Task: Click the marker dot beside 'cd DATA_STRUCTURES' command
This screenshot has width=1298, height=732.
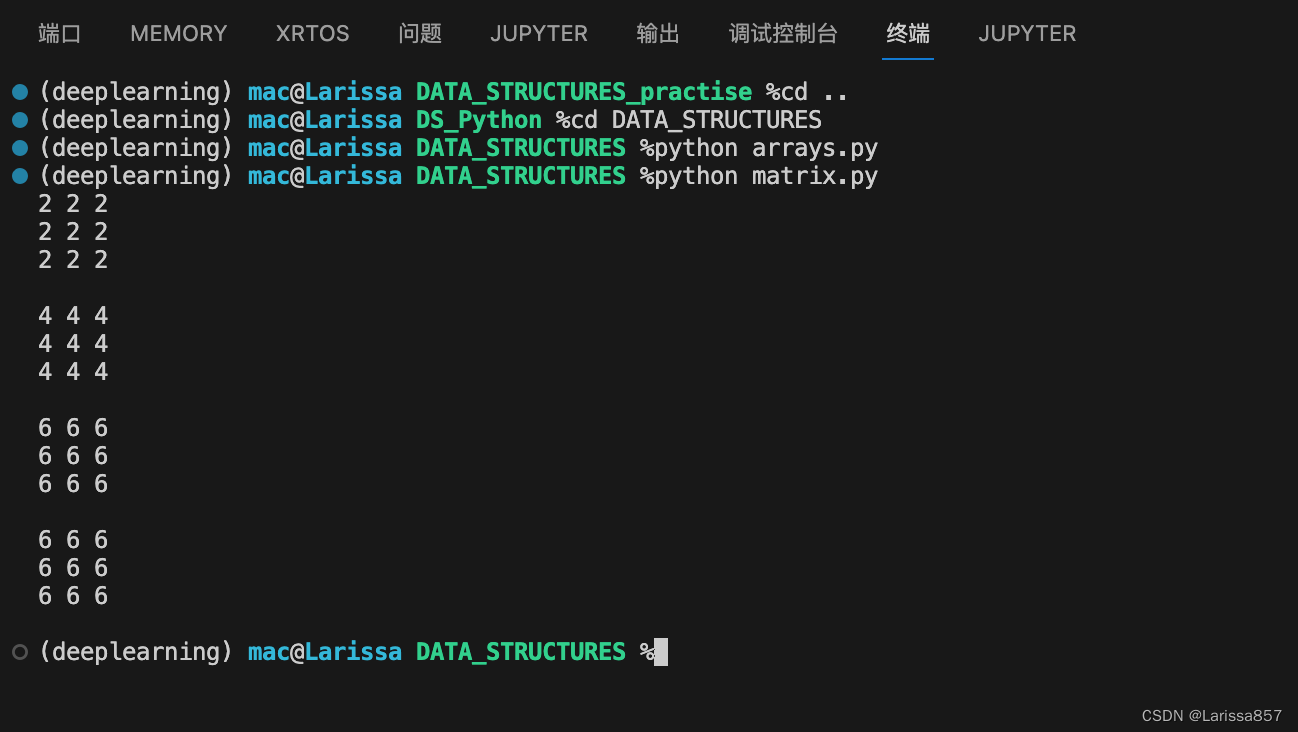Action: (x=20, y=120)
